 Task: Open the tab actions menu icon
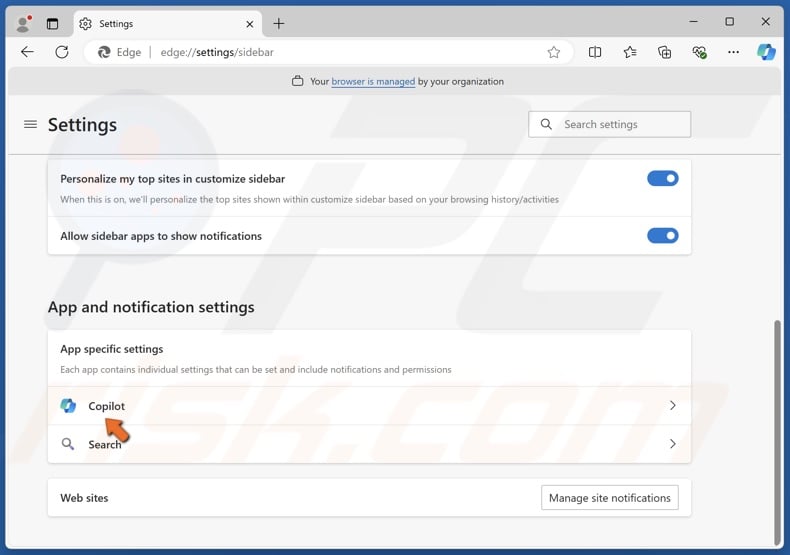(x=52, y=24)
